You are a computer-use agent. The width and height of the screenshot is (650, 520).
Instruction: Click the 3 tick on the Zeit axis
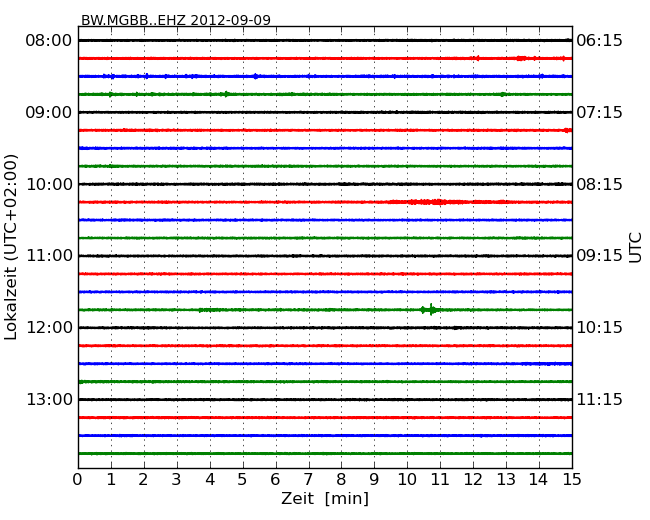(177, 479)
